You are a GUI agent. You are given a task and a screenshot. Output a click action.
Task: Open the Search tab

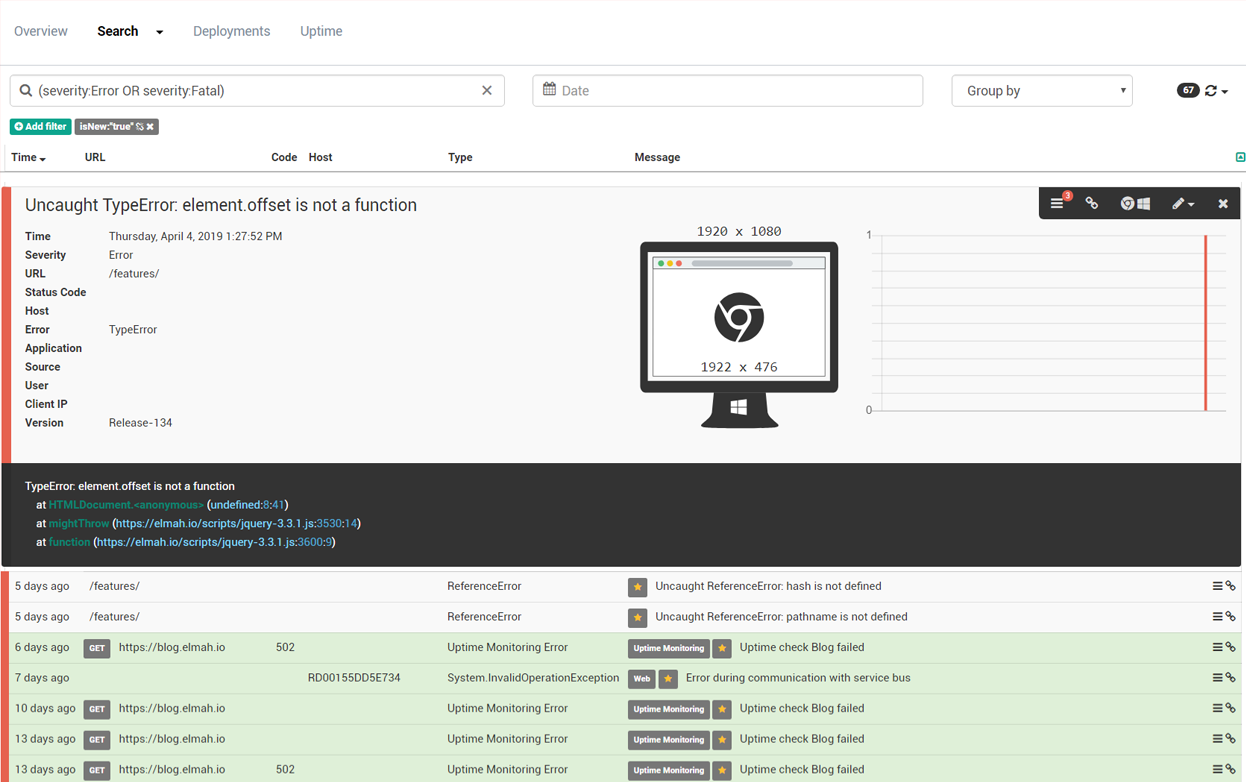(x=117, y=31)
